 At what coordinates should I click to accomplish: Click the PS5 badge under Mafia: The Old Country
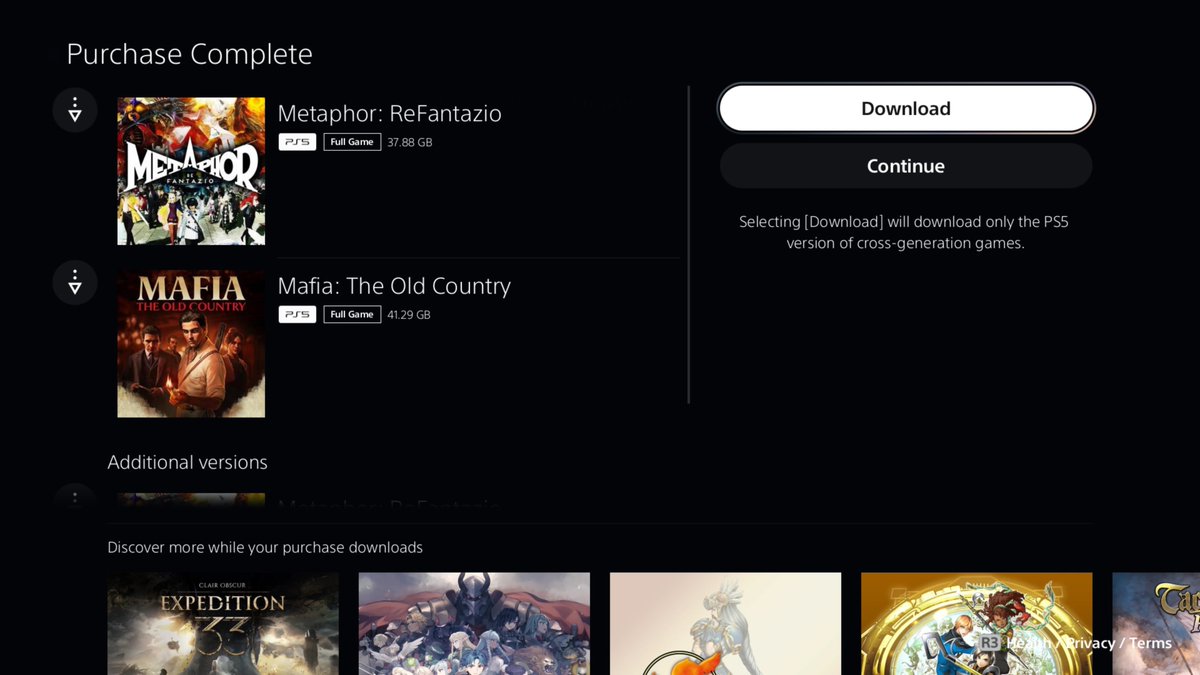click(297, 314)
